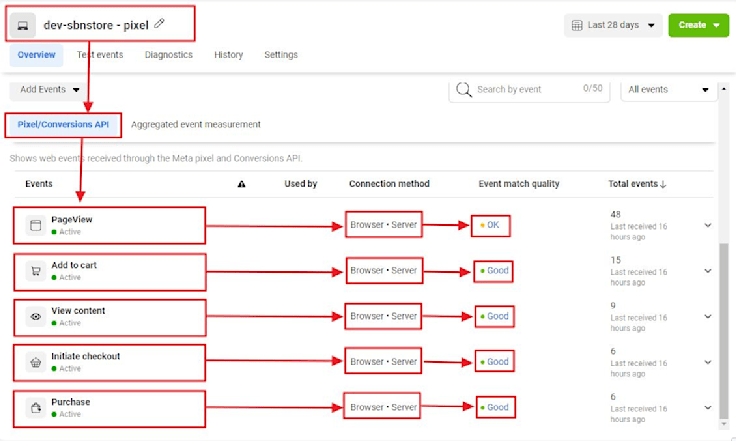
Task: Switch to the Diagnostics tab
Action: click(168, 55)
